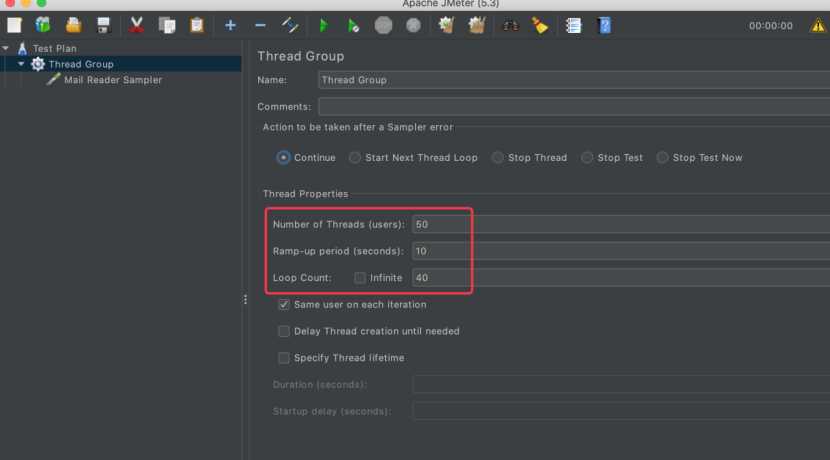
Task: Click the Stop test icon
Action: coord(383,25)
